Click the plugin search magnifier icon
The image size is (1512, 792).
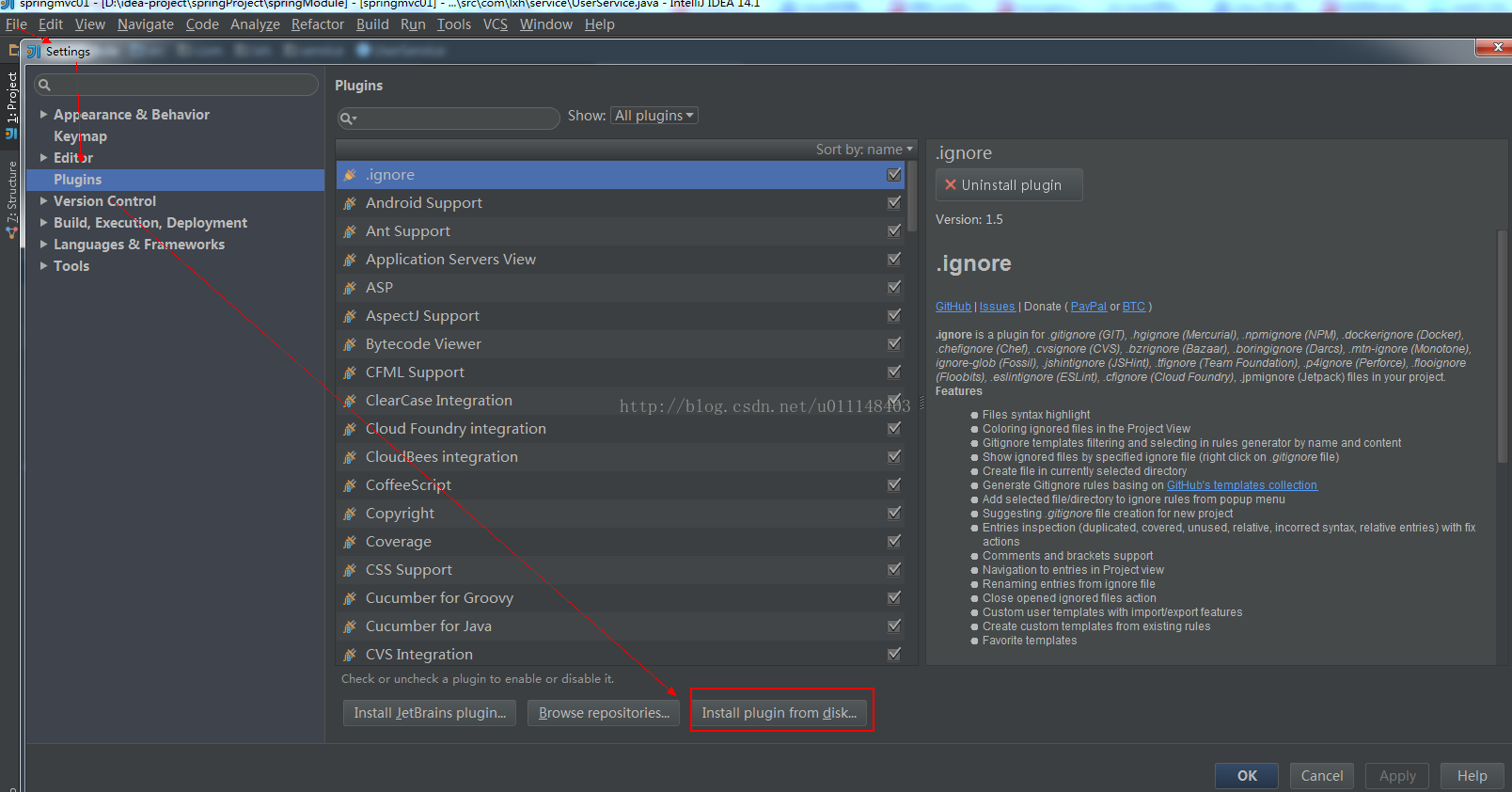point(348,118)
